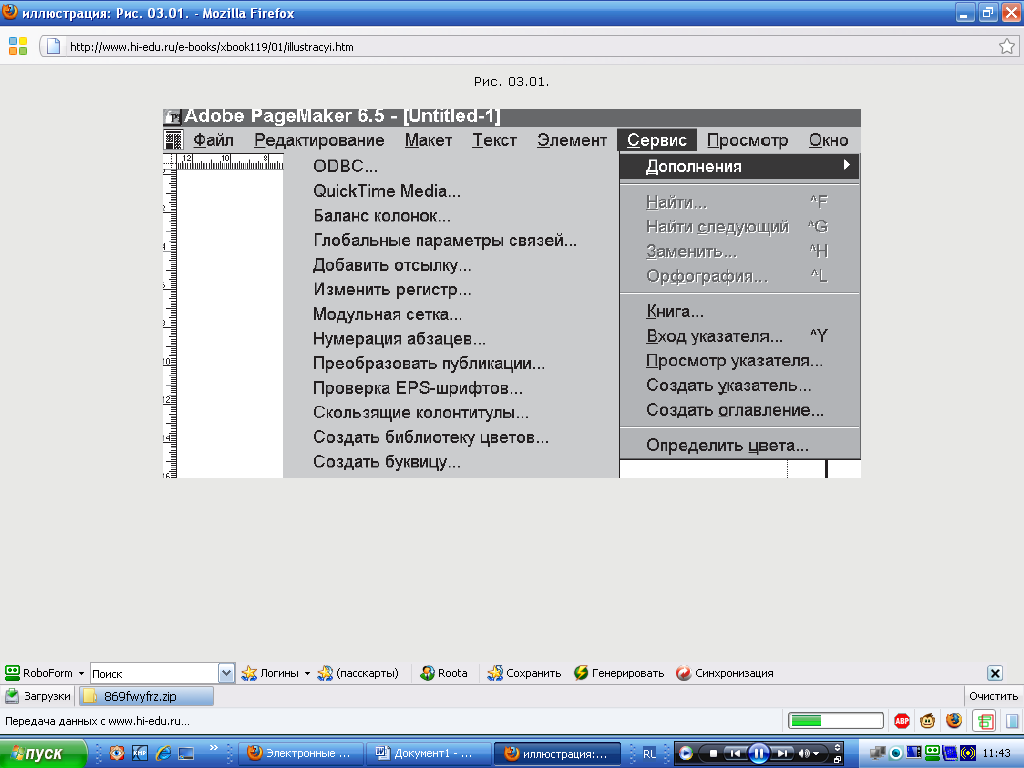Click the media player next track button

coord(782,754)
